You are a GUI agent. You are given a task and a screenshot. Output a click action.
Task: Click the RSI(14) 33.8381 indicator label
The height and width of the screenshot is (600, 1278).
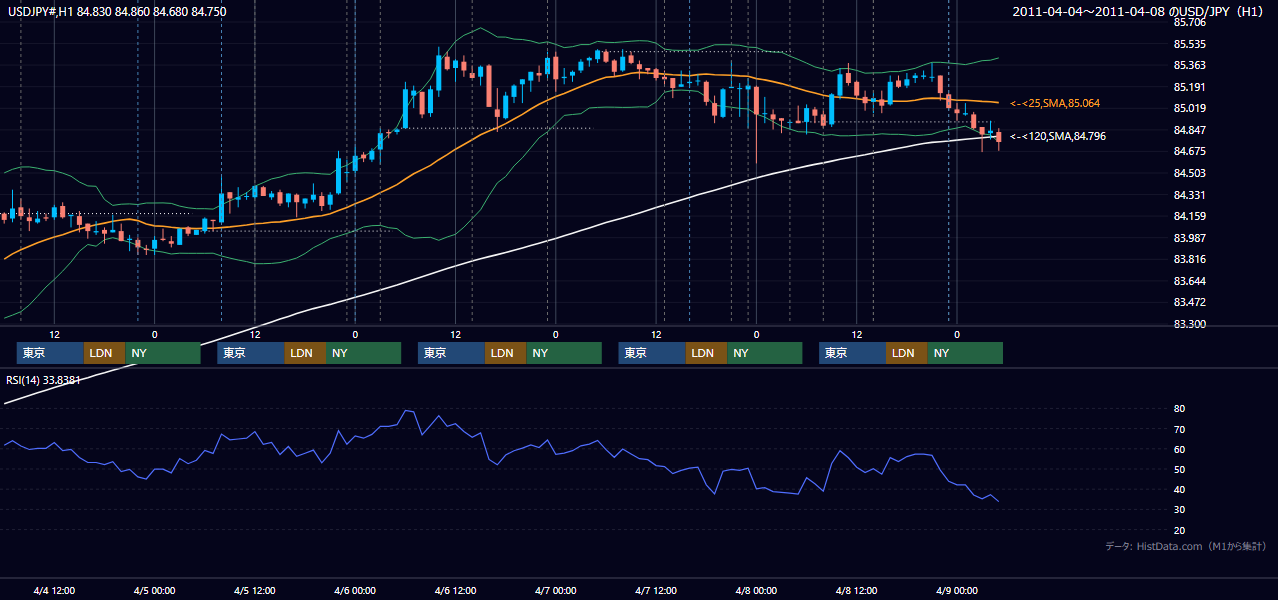[43, 380]
